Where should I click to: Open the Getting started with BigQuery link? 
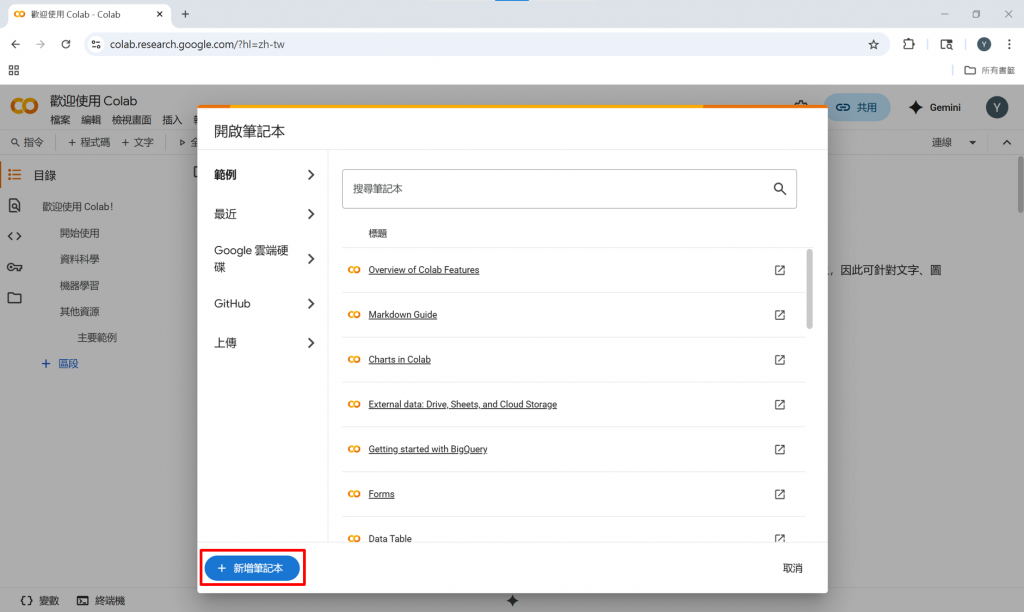pyautogui.click(x=428, y=449)
